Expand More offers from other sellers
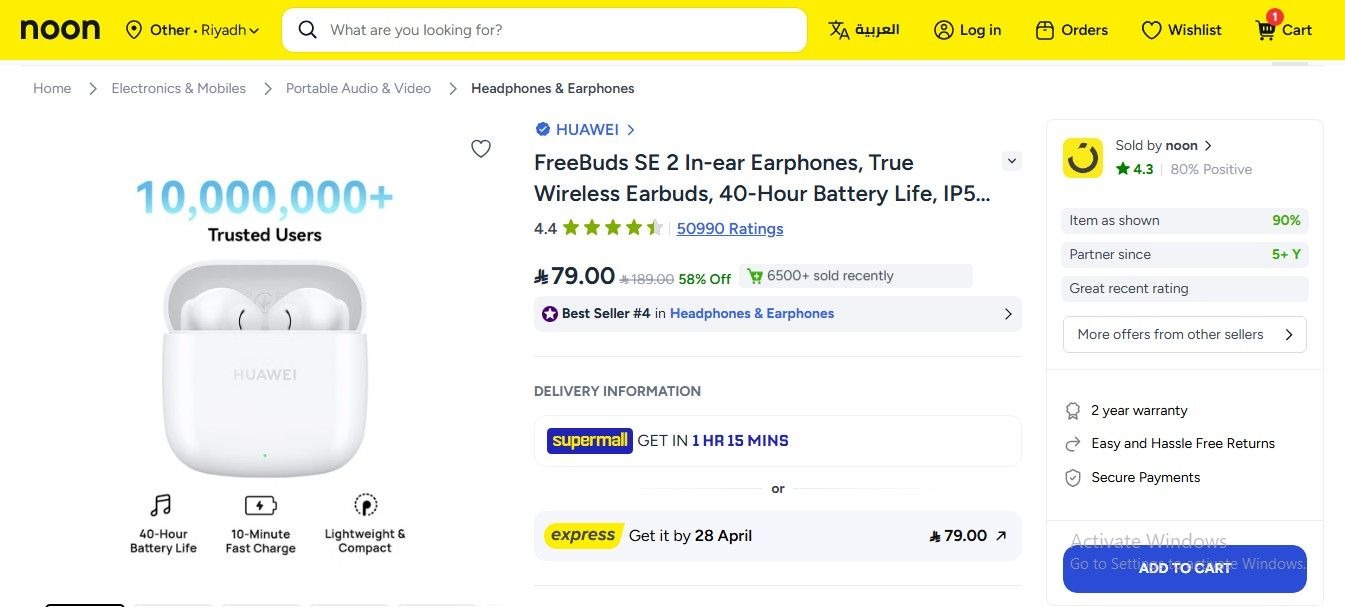 [1184, 334]
